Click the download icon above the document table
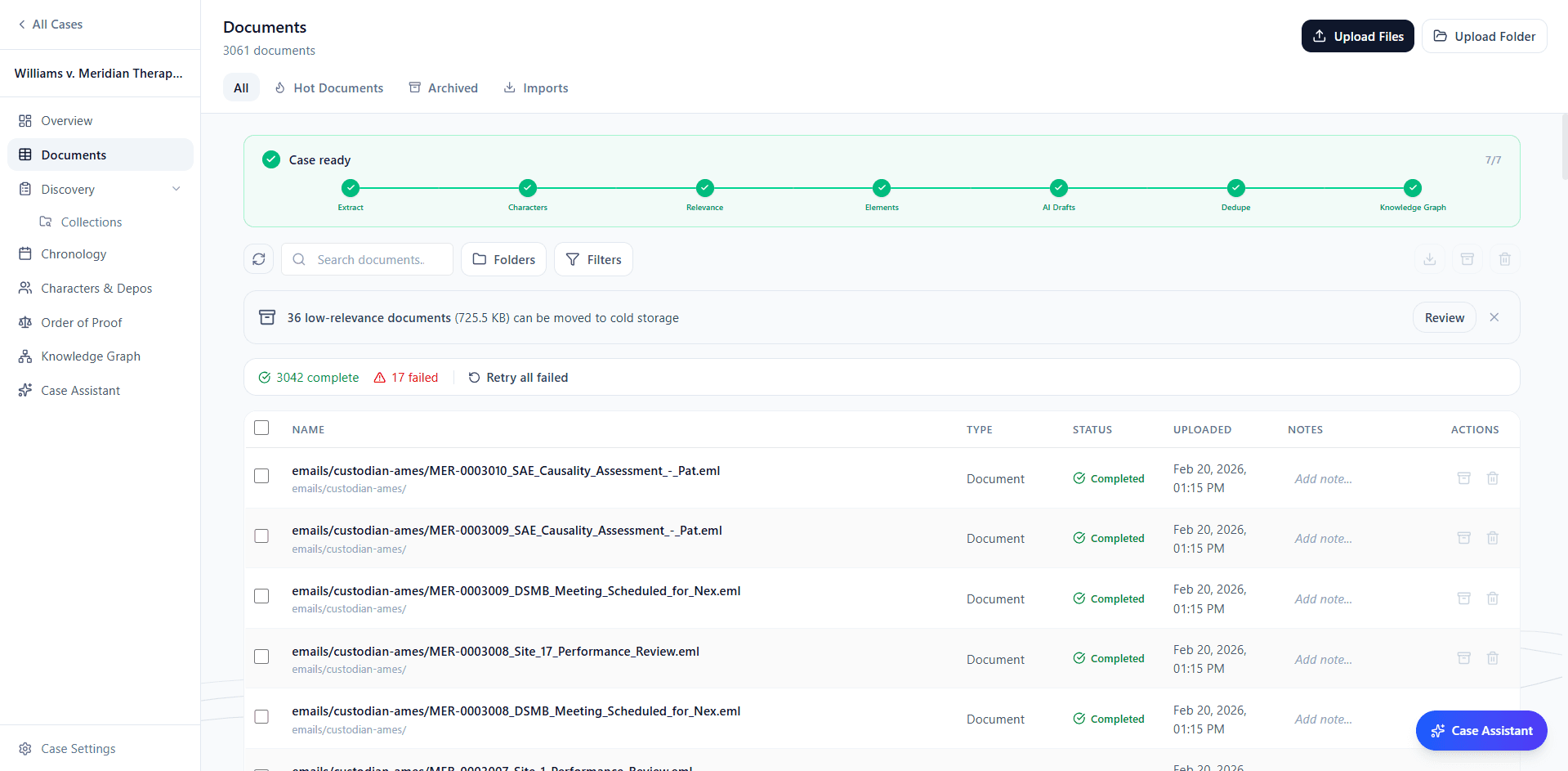1568x771 pixels. 1429,258
